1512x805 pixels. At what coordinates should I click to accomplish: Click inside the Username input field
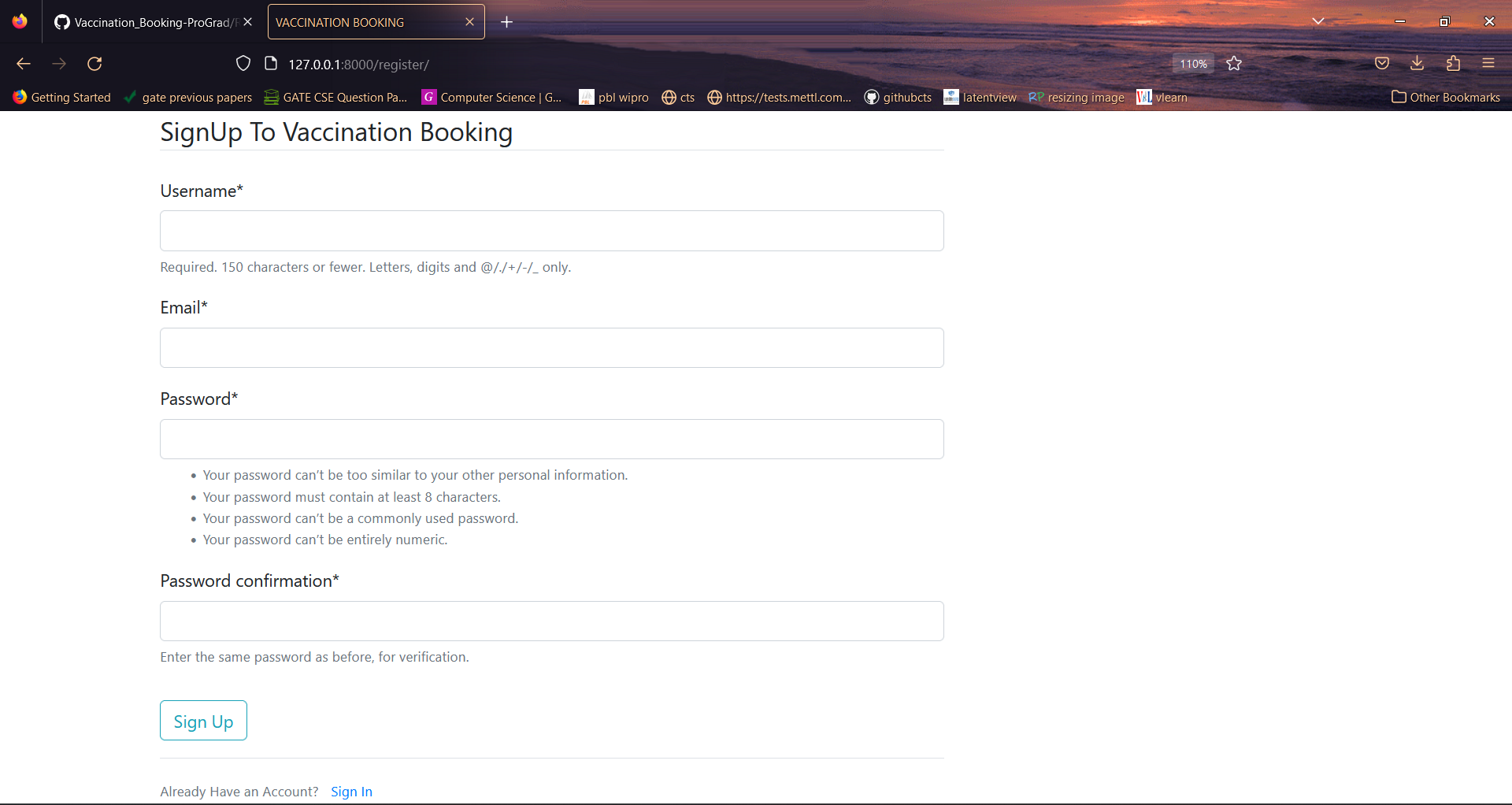point(550,230)
